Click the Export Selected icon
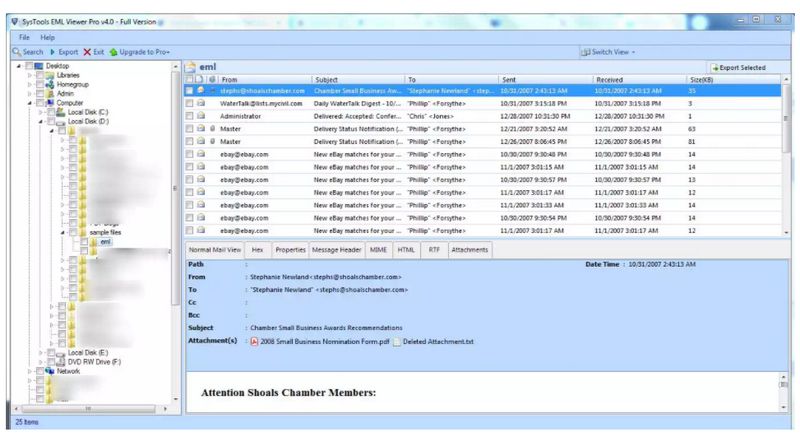Viewport: 800px width, 442px height. (716, 67)
